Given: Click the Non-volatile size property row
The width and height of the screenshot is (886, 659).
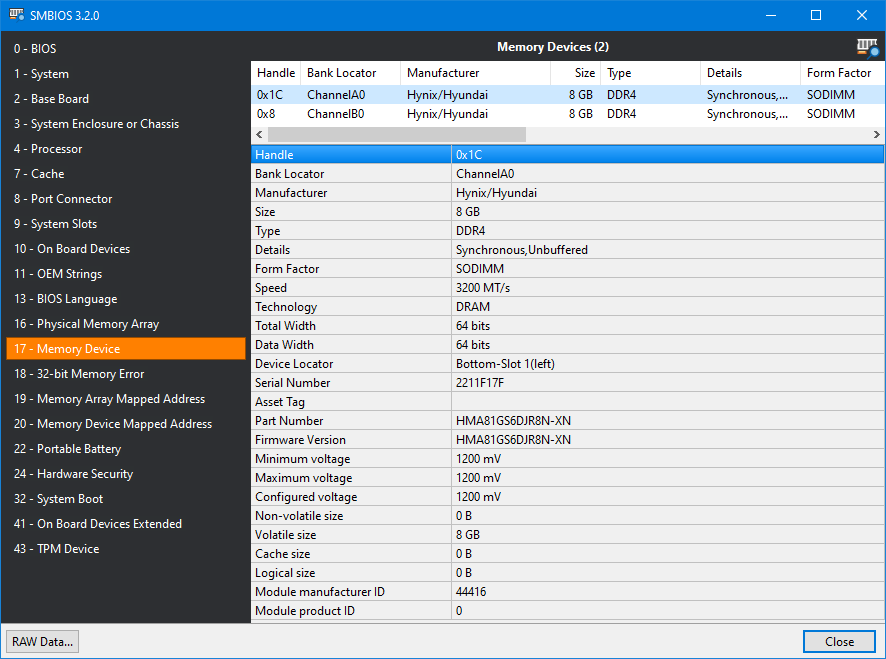Looking at the screenshot, I should (567, 516).
